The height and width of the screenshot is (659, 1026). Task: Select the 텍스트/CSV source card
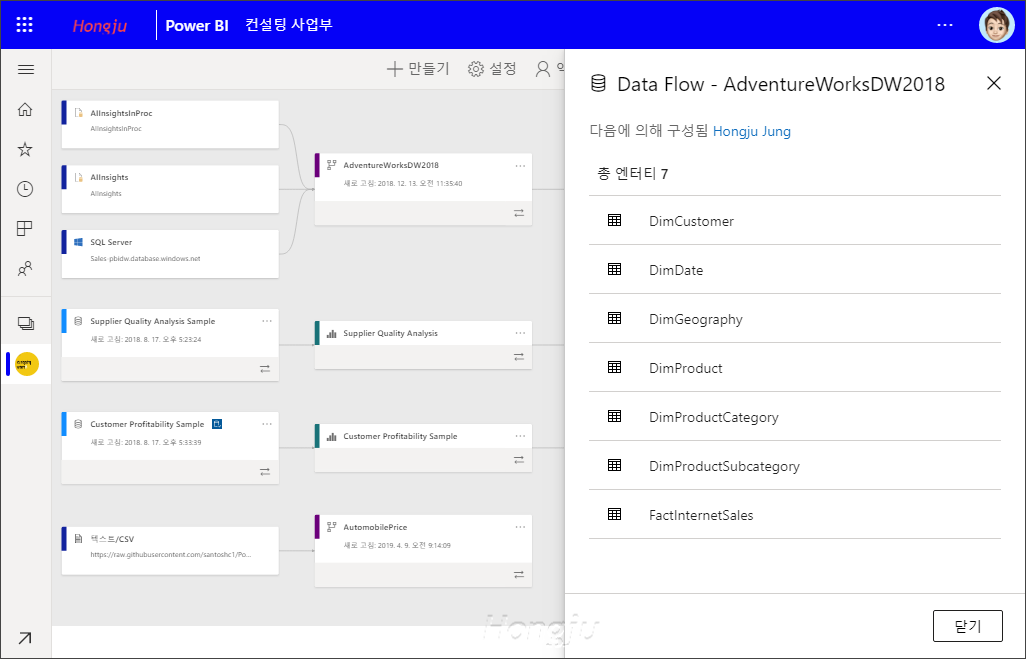[x=170, y=551]
